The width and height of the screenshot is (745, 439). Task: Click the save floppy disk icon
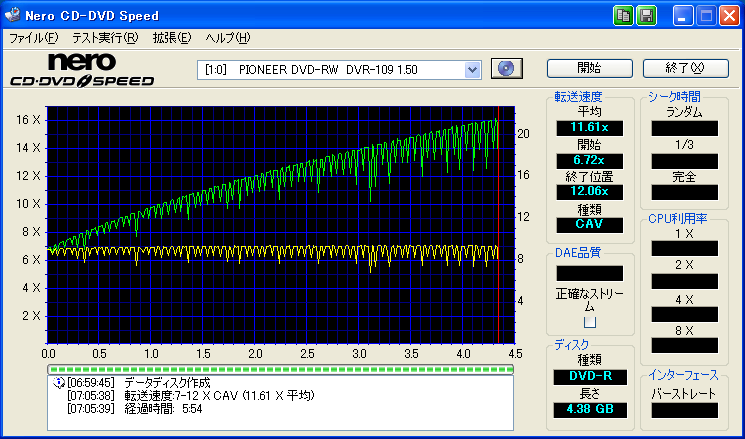(x=646, y=16)
